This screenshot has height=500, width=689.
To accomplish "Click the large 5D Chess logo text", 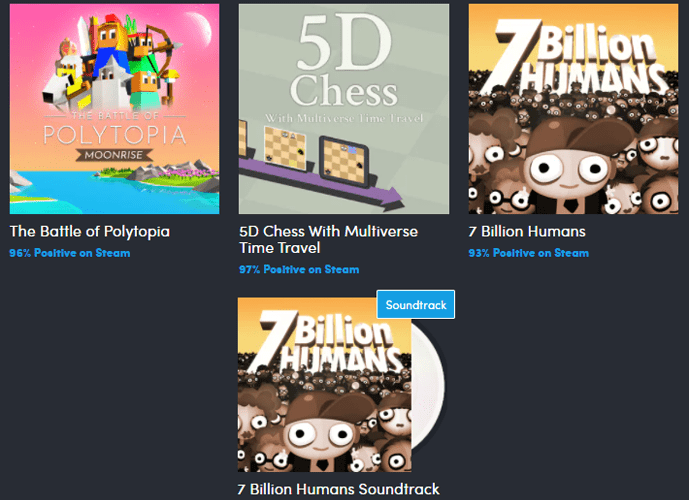I will pos(344,62).
